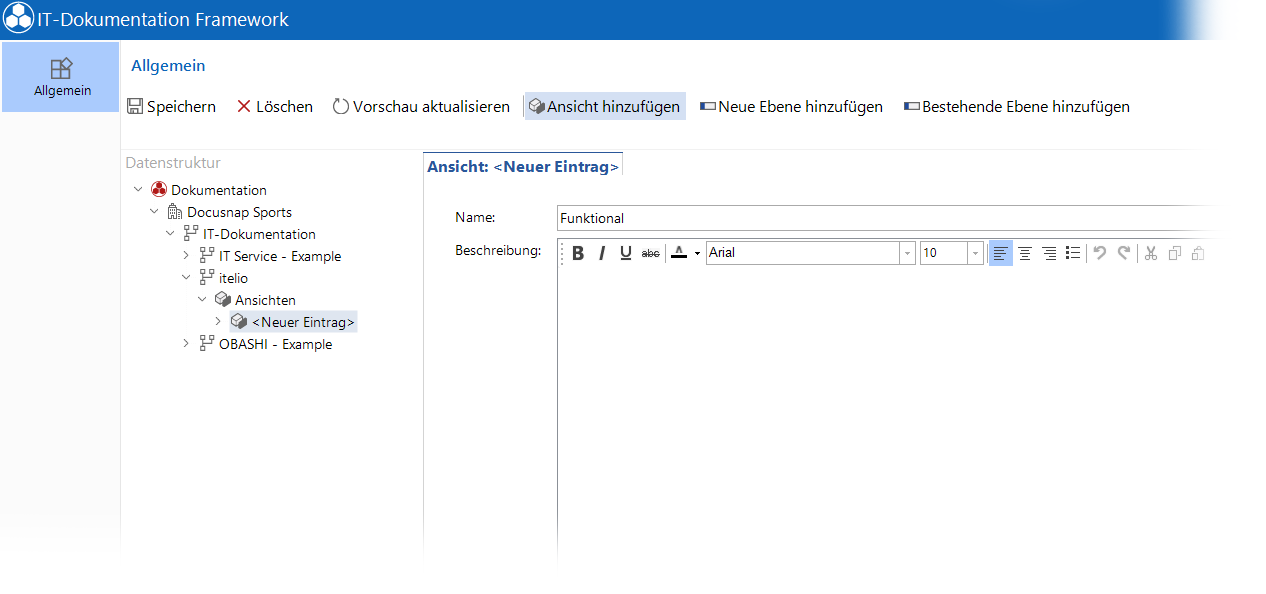Select the Allgemein sidebar tab
1266x594 pixels.
click(x=62, y=77)
